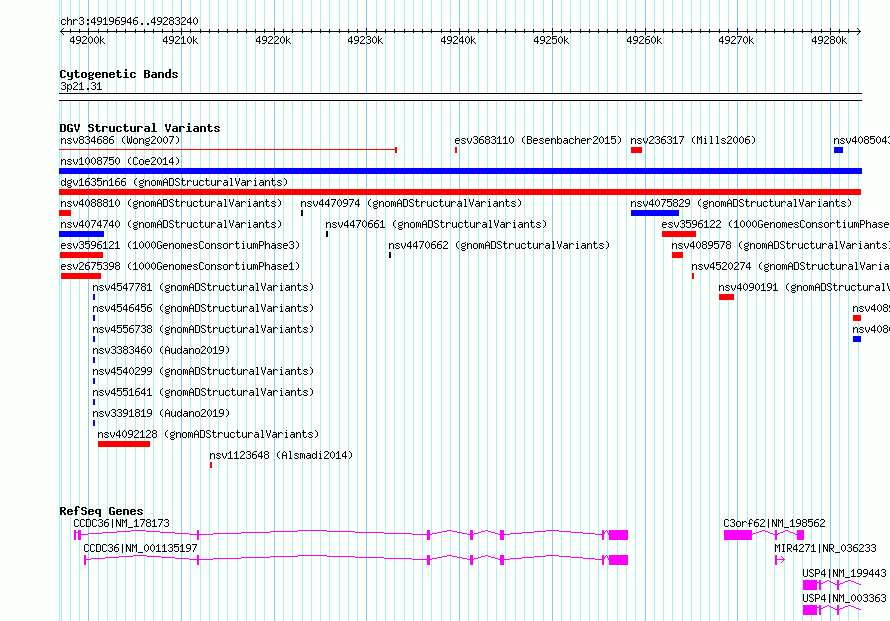
Task: Click the red nsv834686 variant line
Action: [228, 150]
